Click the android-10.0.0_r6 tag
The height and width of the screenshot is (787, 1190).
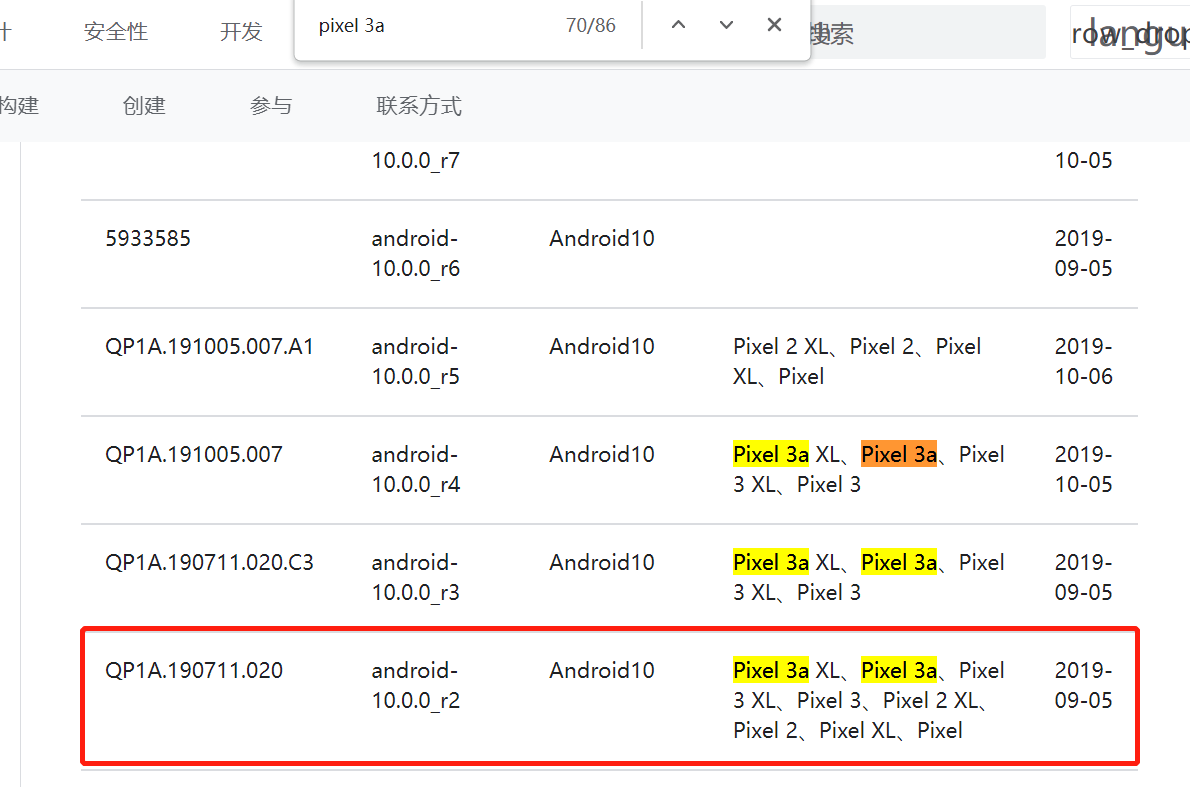coord(415,254)
